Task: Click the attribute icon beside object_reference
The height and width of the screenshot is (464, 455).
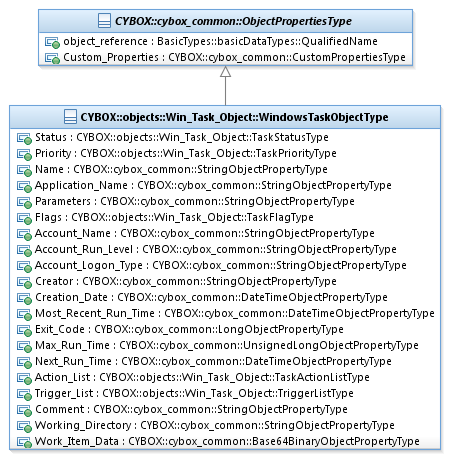Action: (52, 42)
